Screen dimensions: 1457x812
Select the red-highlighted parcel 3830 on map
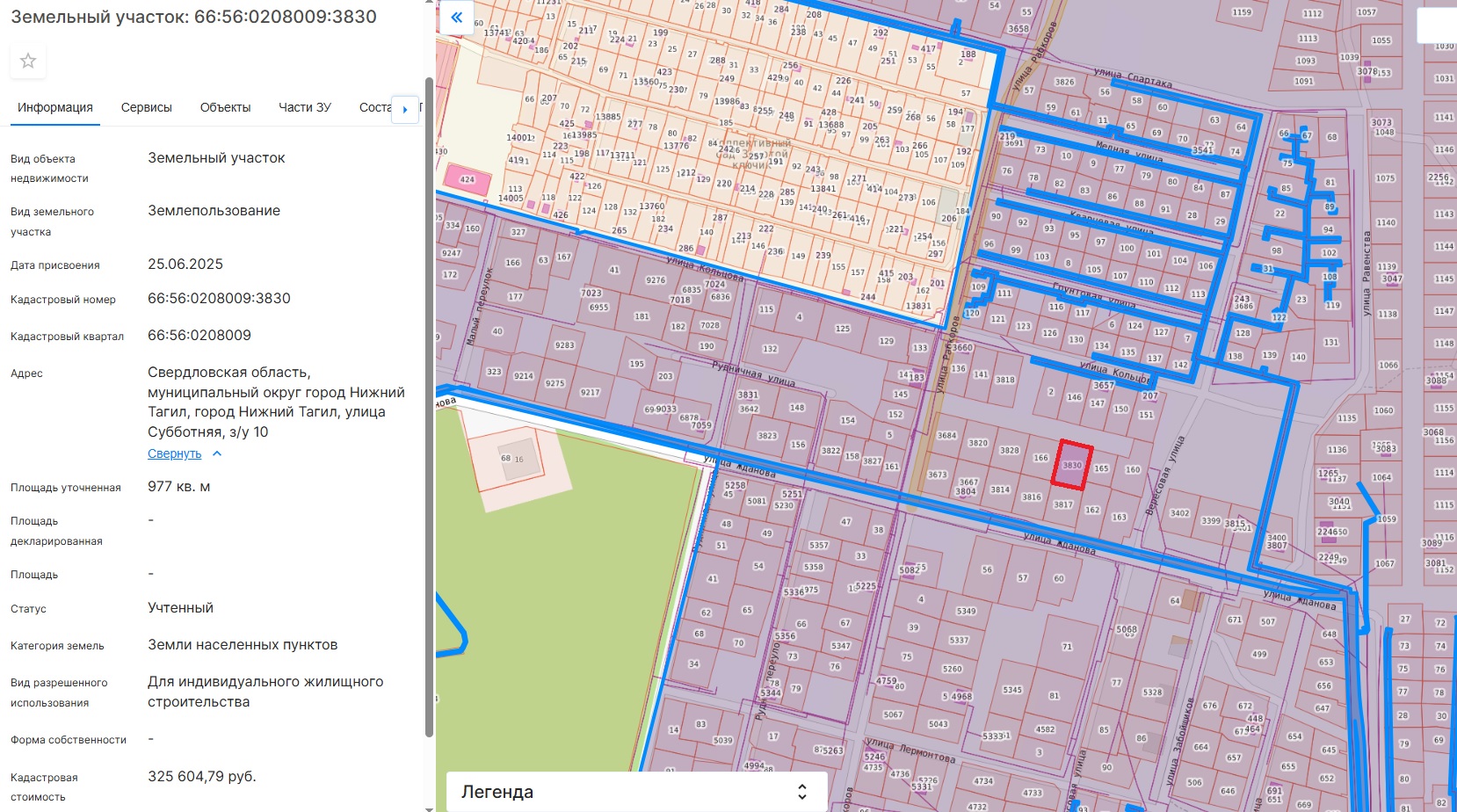(x=1072, y=466)
